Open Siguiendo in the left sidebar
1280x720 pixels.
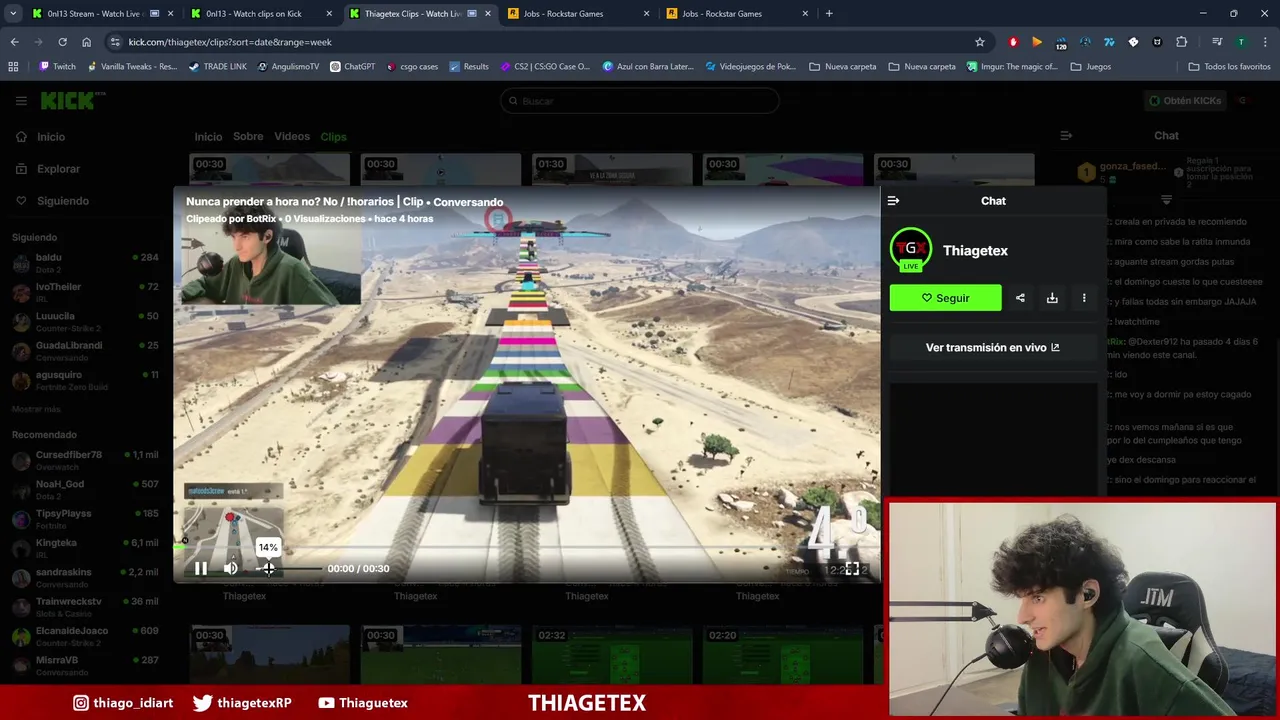(62, 201)
